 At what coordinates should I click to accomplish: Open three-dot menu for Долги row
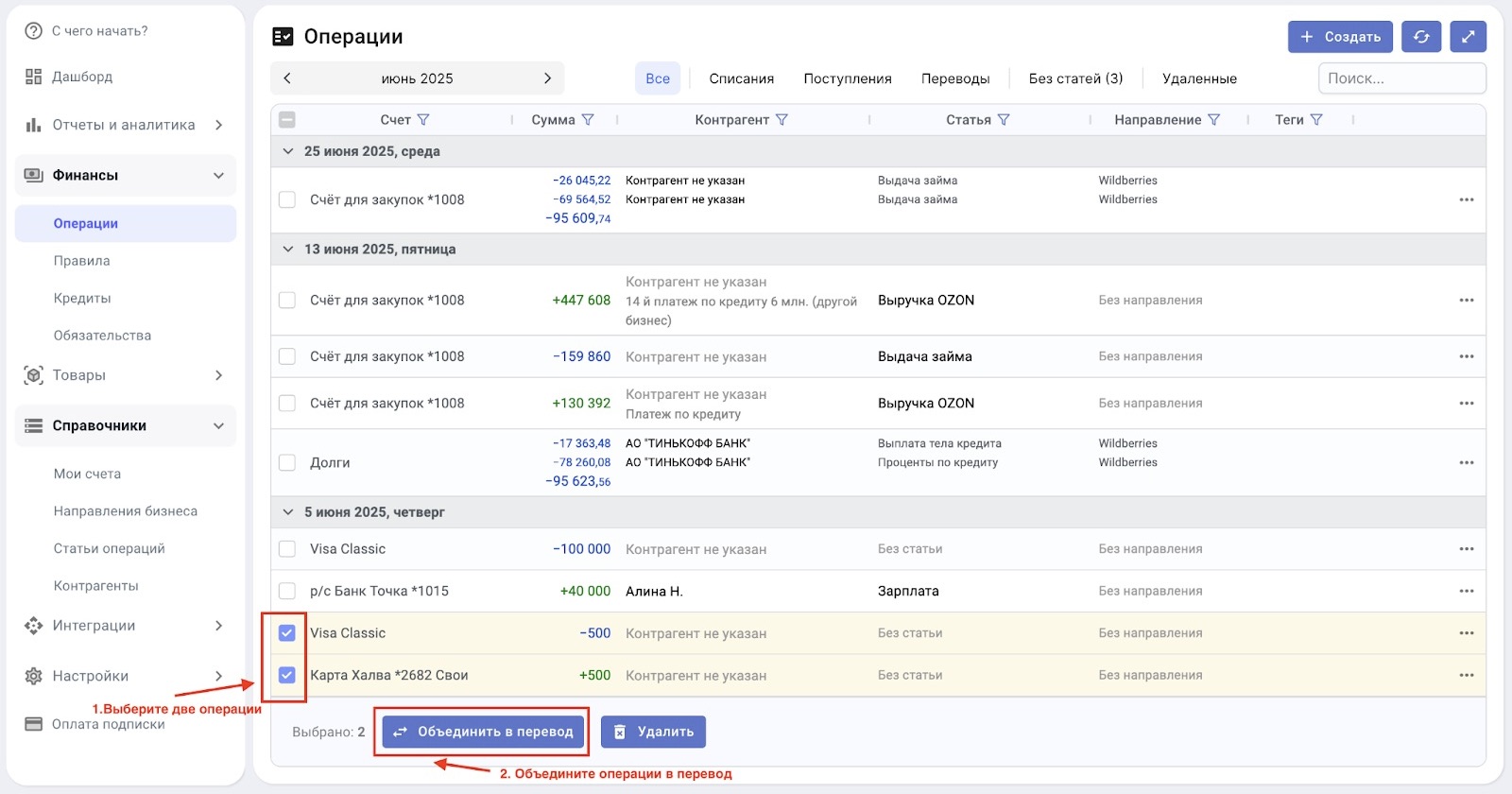[x=1466, y=462]
